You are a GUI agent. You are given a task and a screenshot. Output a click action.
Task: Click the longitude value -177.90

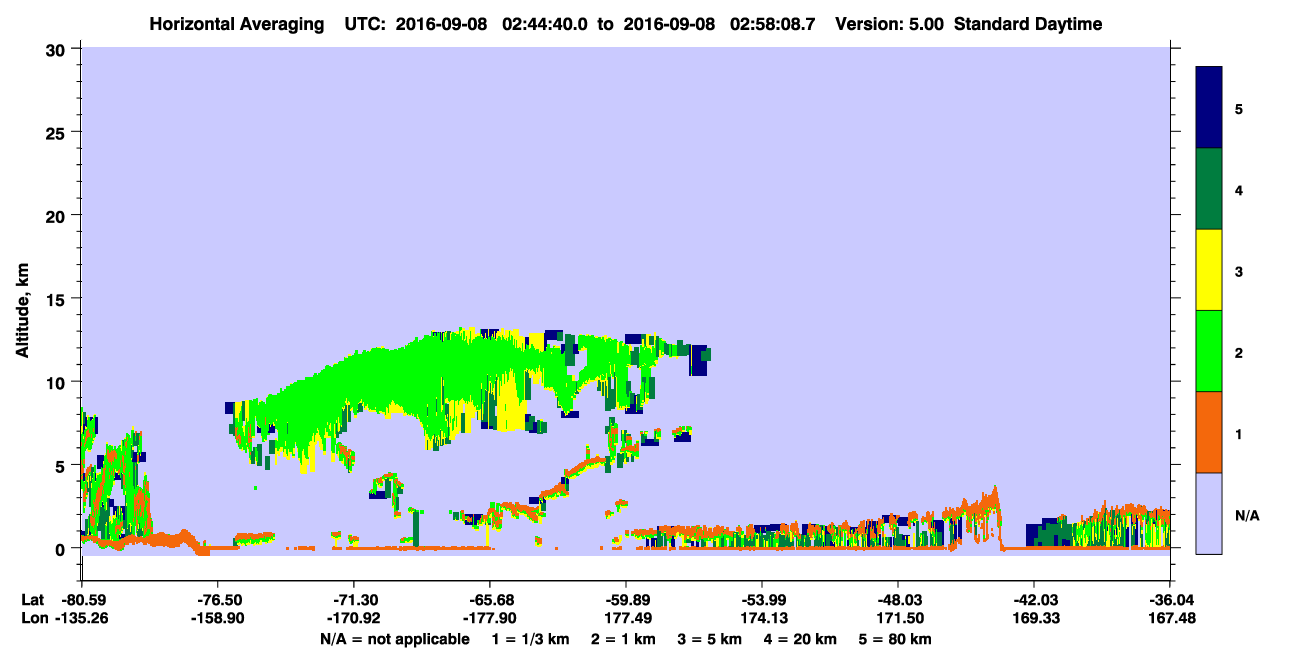tap(490, 618)
